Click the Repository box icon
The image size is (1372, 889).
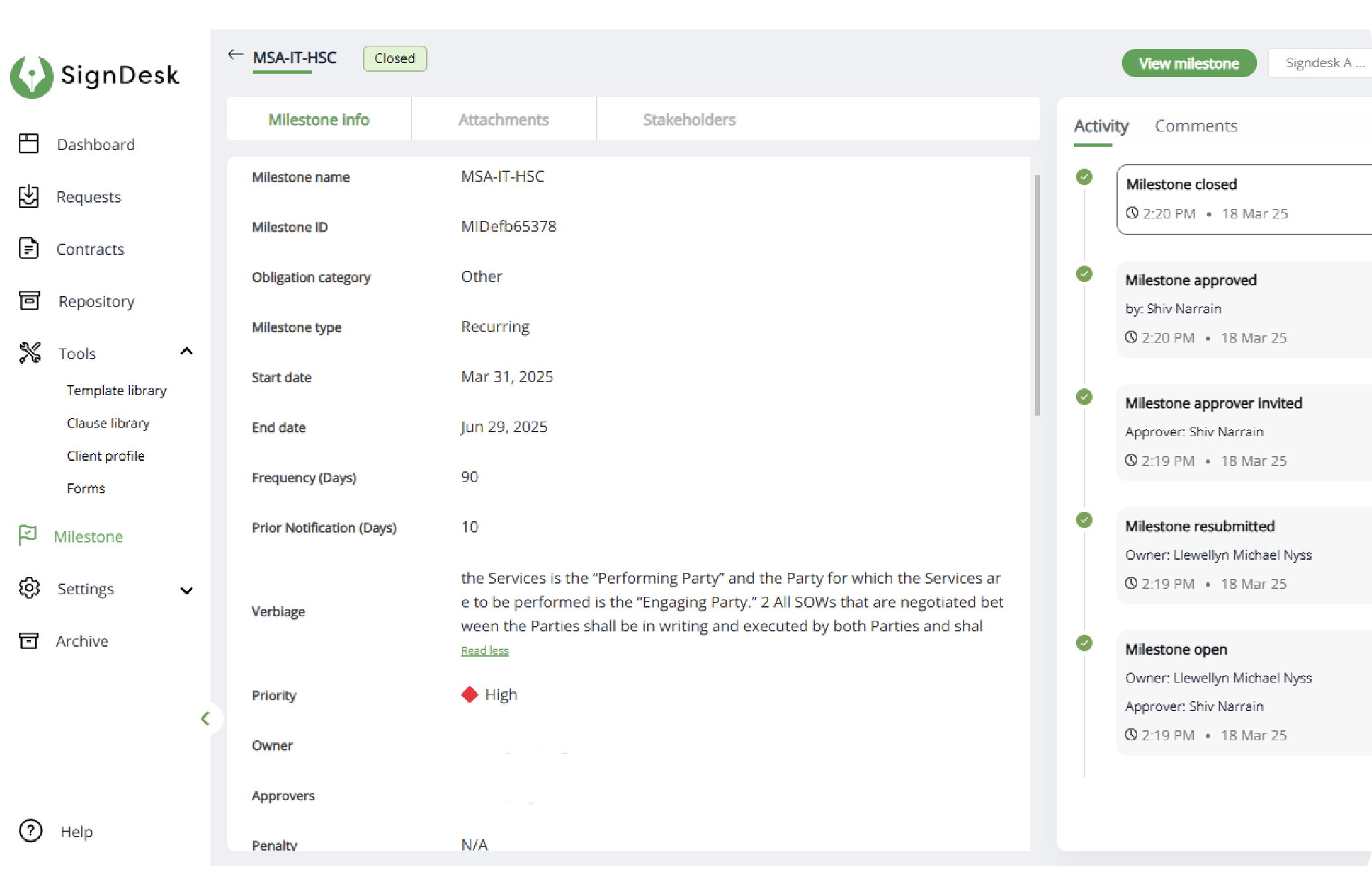[x=29, y=301]
